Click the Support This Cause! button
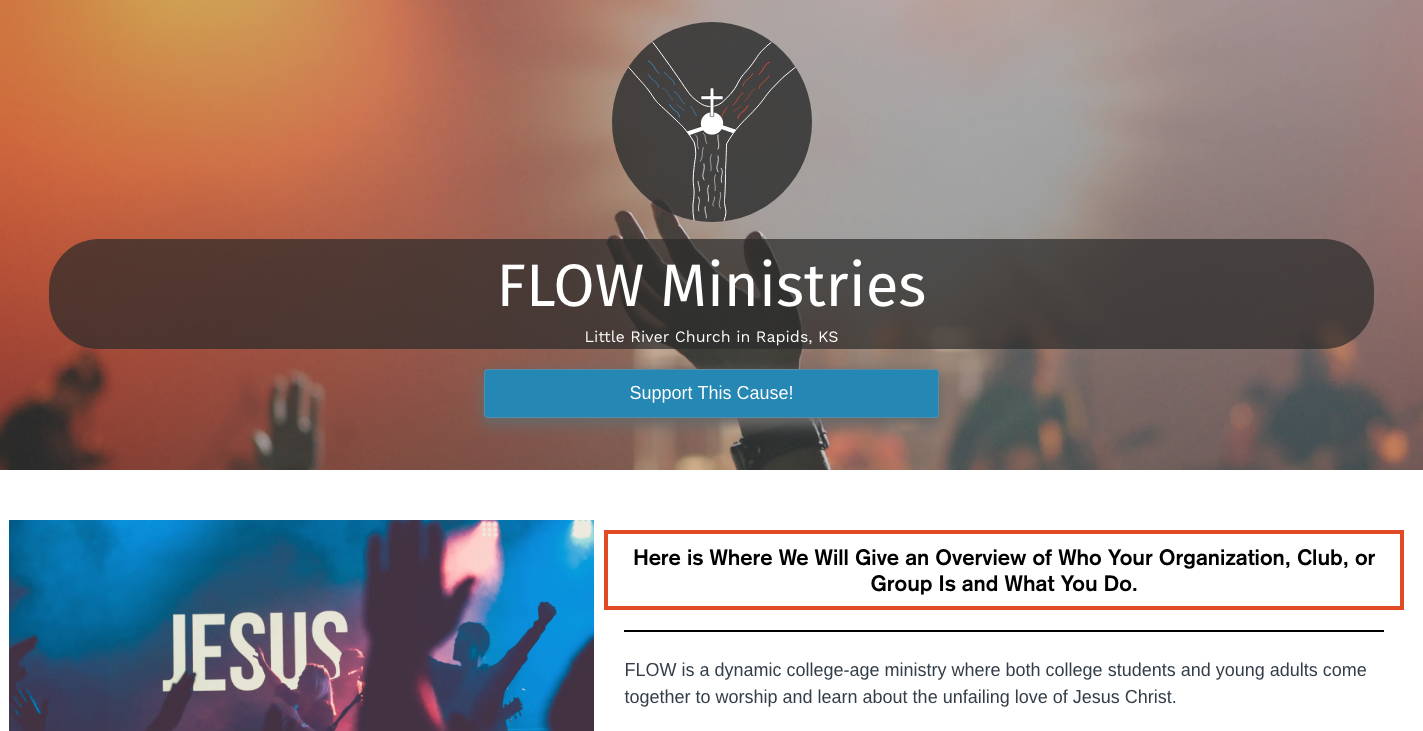 [x=711, y=393]
